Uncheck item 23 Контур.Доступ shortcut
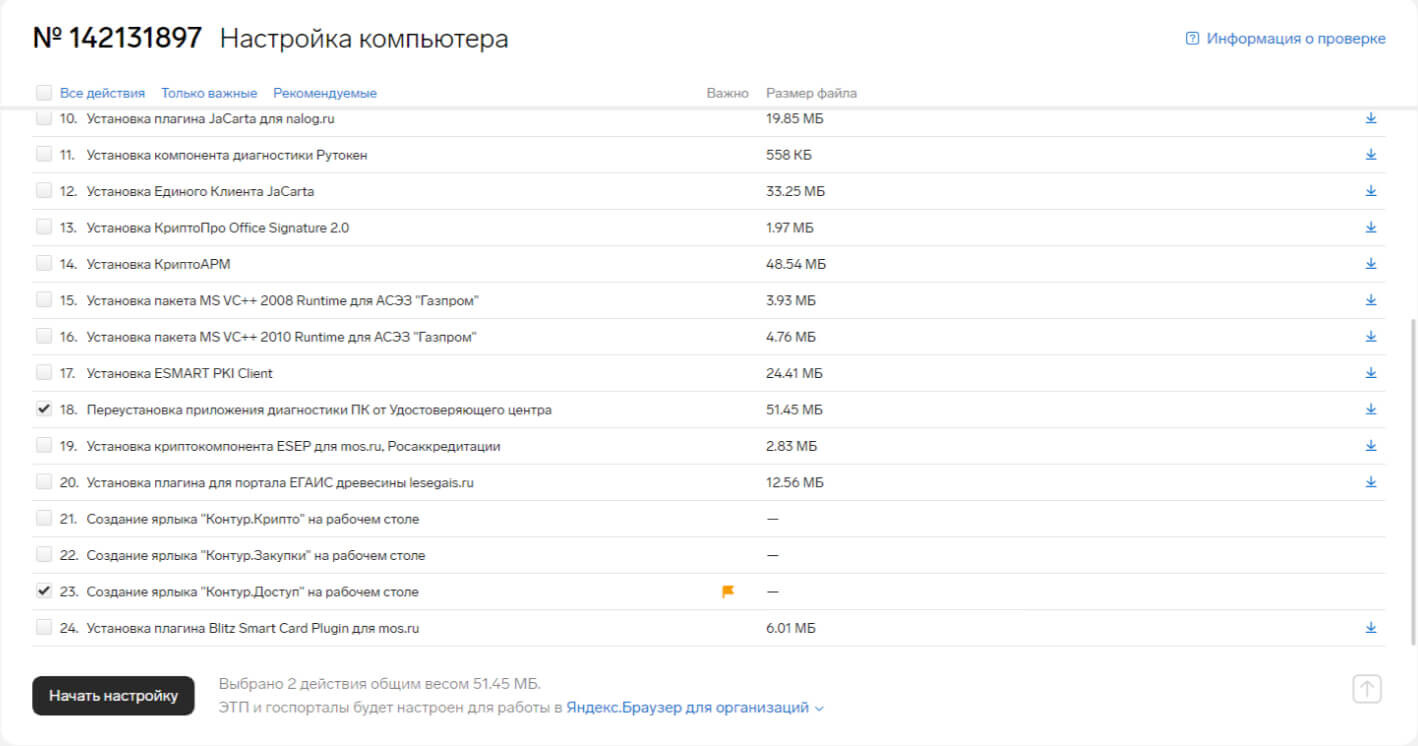 (44, 591)
